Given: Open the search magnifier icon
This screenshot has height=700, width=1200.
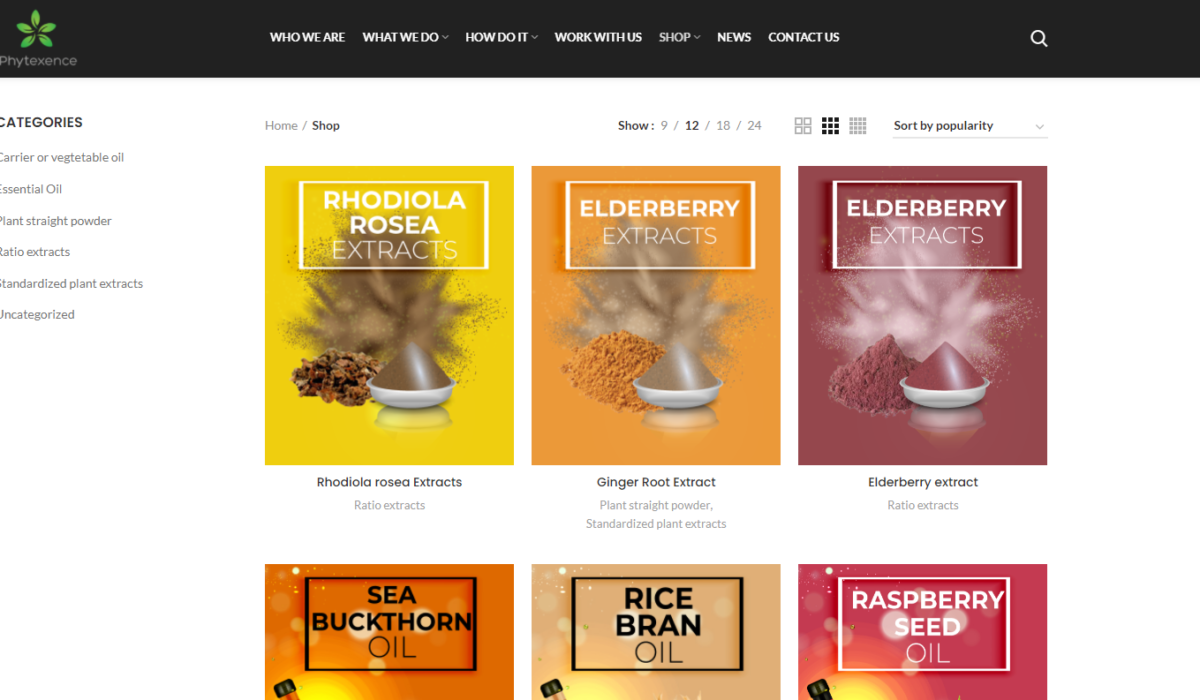Looking at the screenshot, I should [x=1039, y=38].
